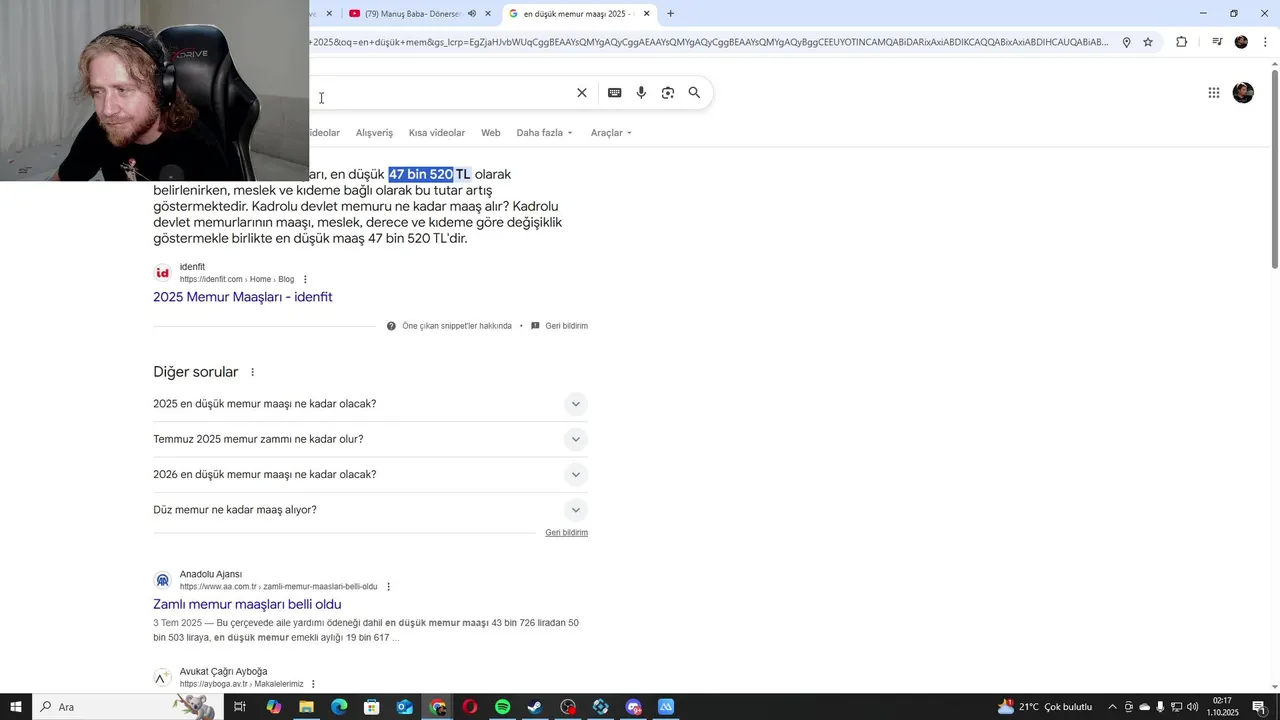Open Windows notification center
1280x720 pixels.
pyautogui.click(x=1259, y=707)
